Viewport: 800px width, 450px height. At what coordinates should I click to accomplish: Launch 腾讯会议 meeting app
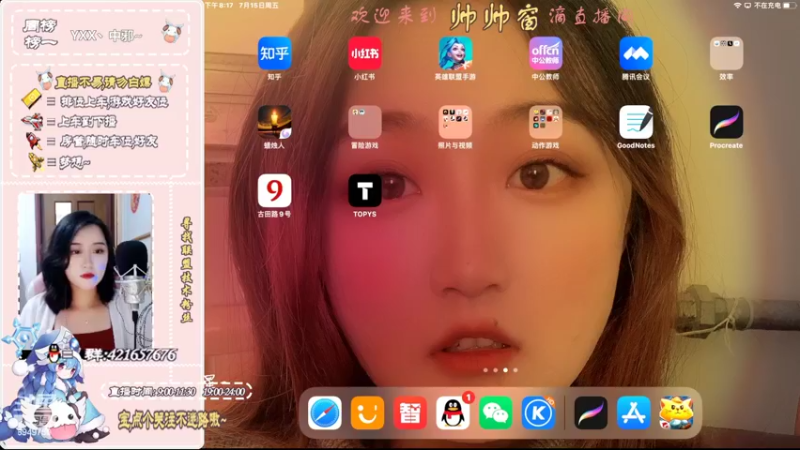click(636, 53)
